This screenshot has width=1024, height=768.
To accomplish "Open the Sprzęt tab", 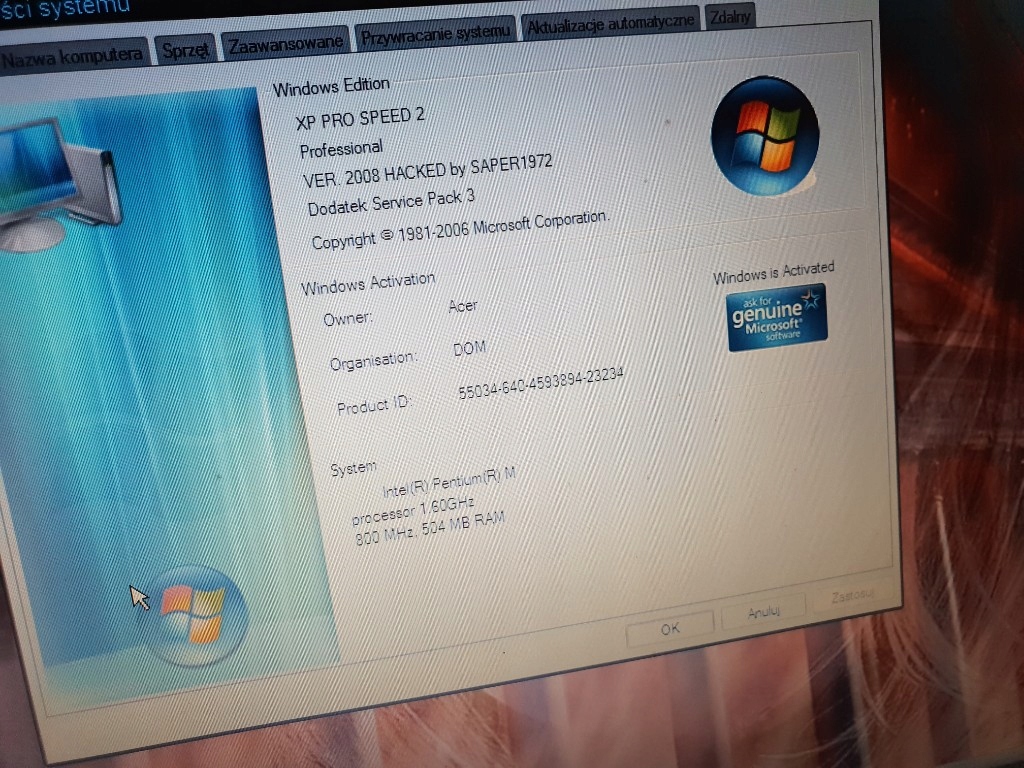I will (x=185, y=49).
